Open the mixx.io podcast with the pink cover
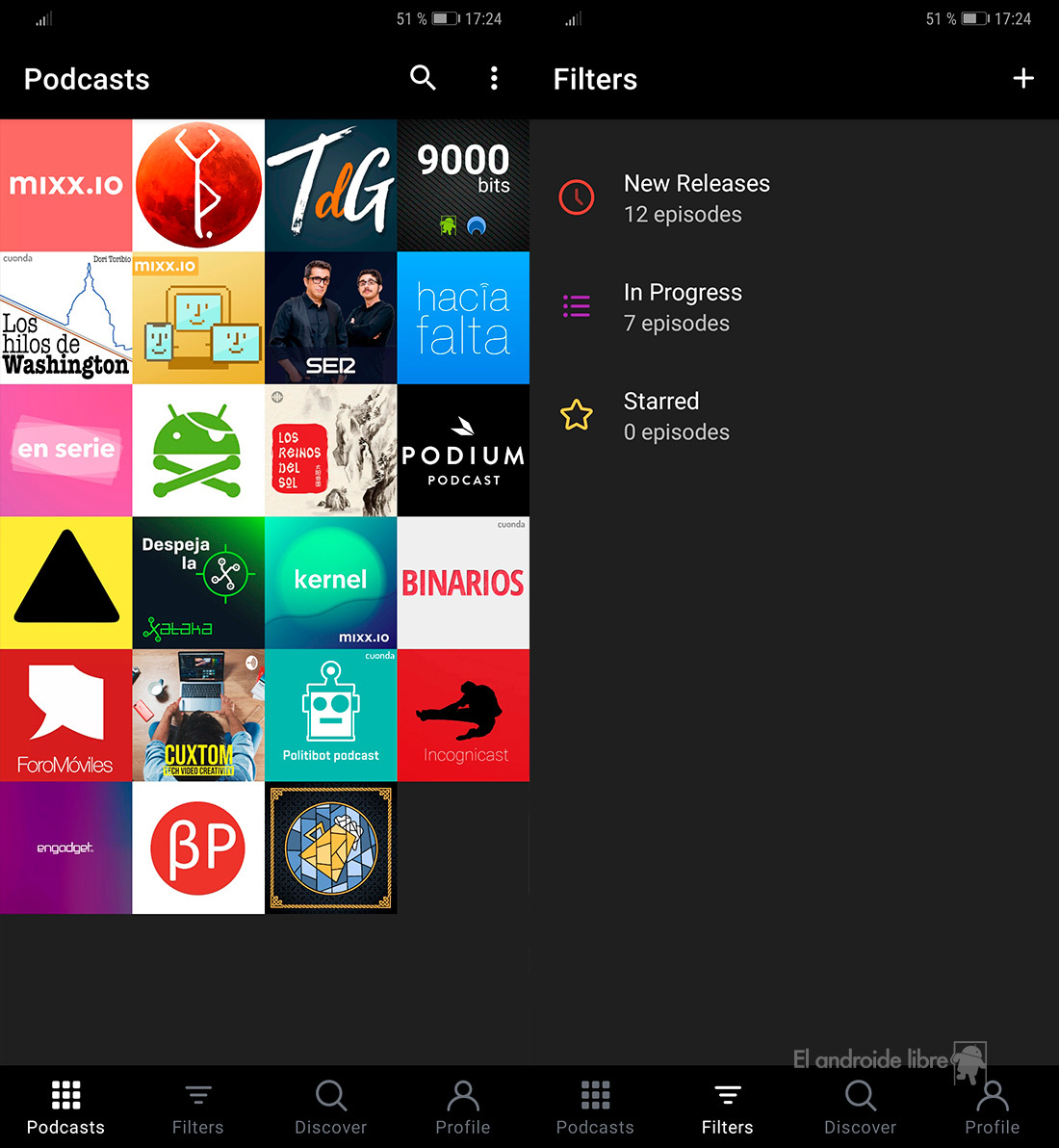The height and width of the screenshot is (1148, 1059). click(x=65, y=185)
